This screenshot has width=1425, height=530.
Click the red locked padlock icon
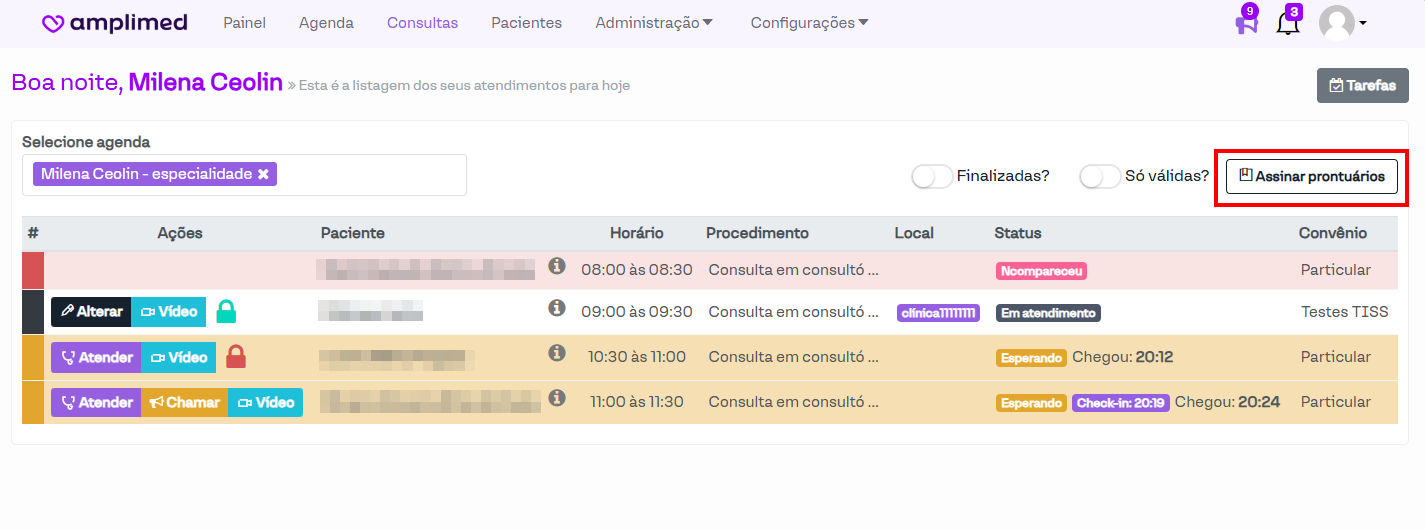[x=236, y=357]
